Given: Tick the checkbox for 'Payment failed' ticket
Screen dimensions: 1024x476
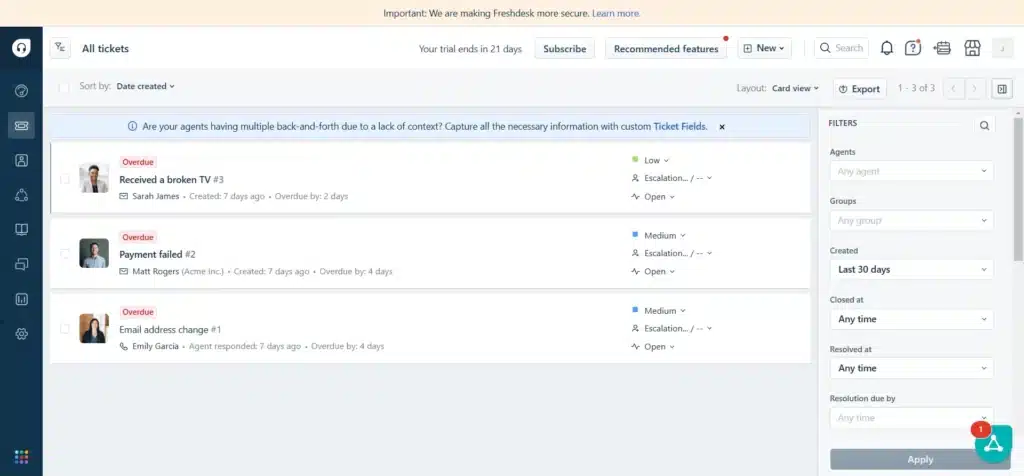Looking at the screenshot, I should click(x=65, y=254).
